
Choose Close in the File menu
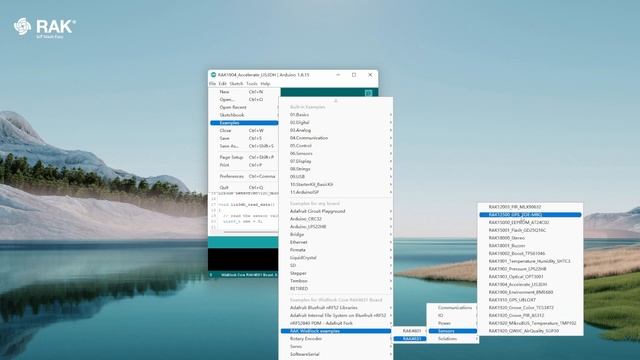[244, 131]
